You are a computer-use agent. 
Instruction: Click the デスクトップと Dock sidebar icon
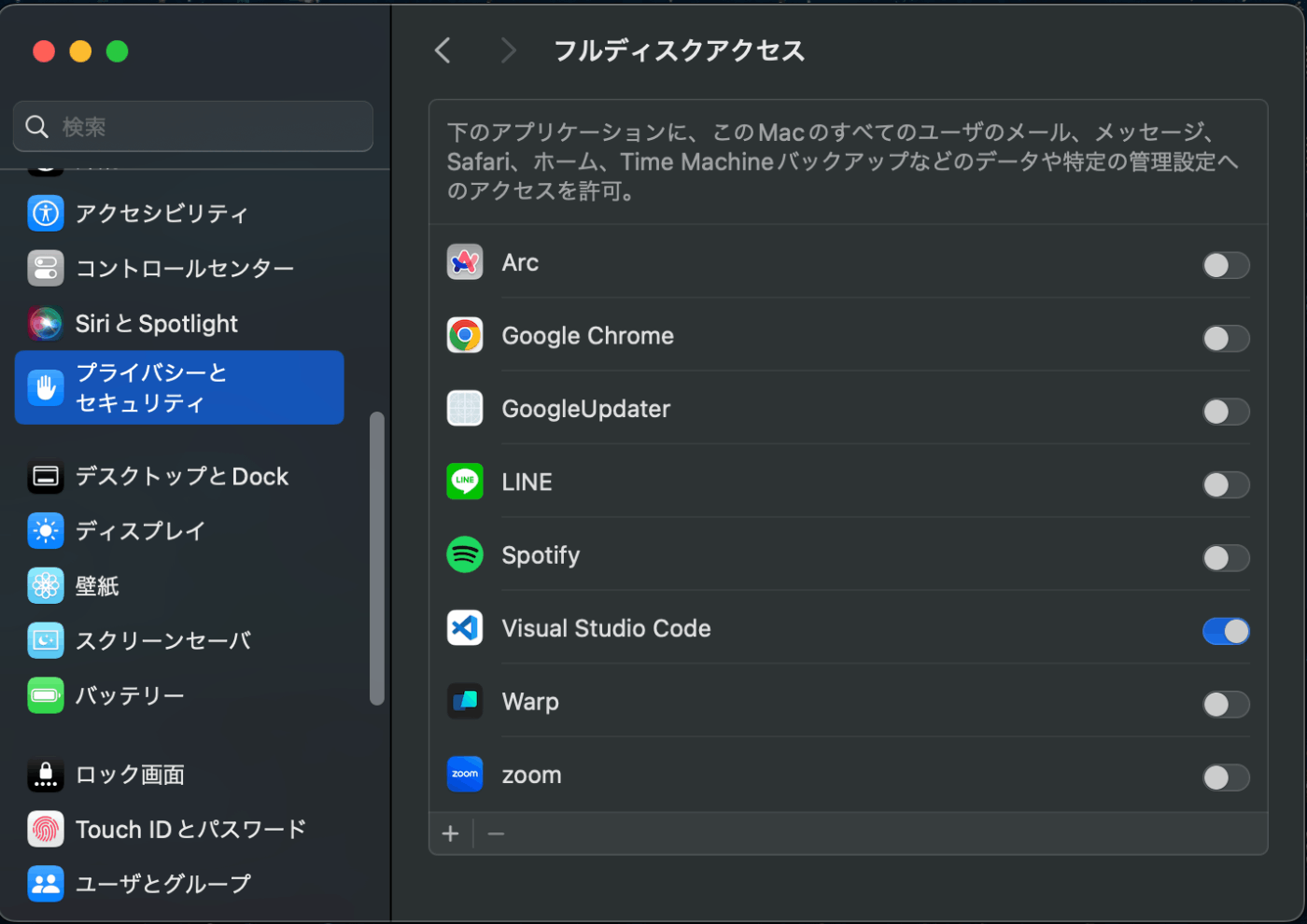46,477
